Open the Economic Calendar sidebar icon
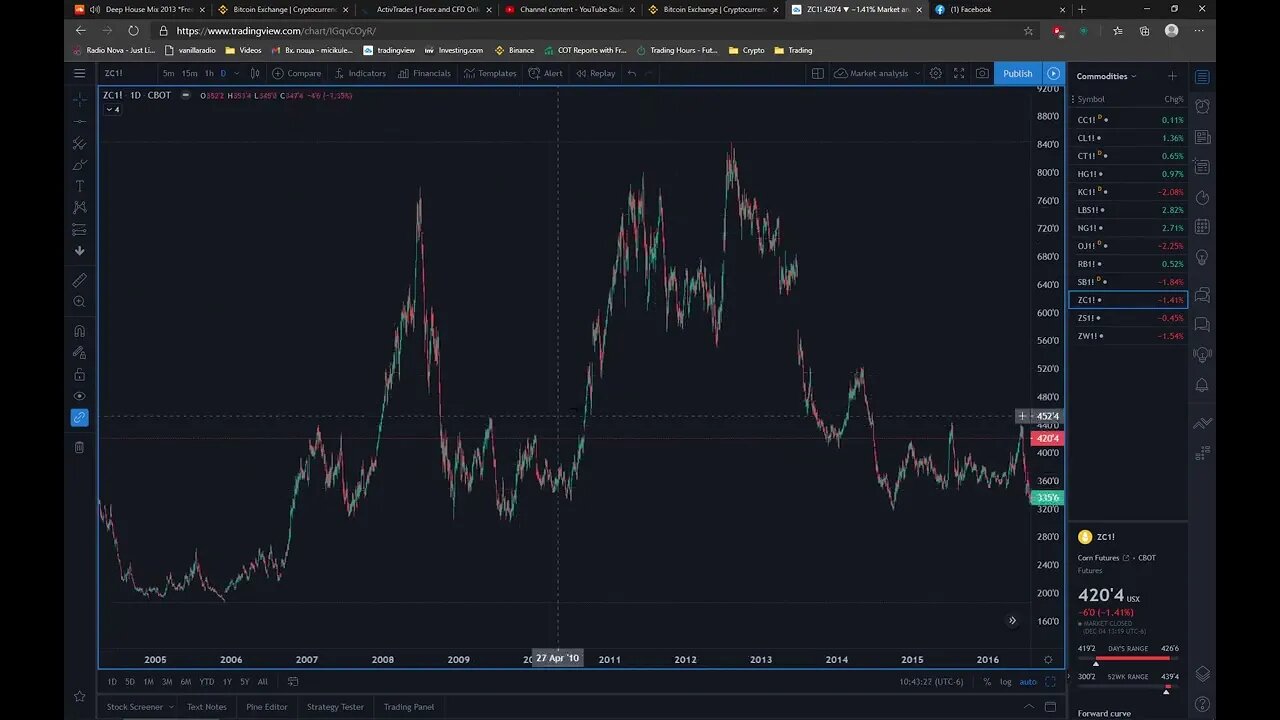The image size is (1280, 720). pyautogui.click(x=1202, y=227)
